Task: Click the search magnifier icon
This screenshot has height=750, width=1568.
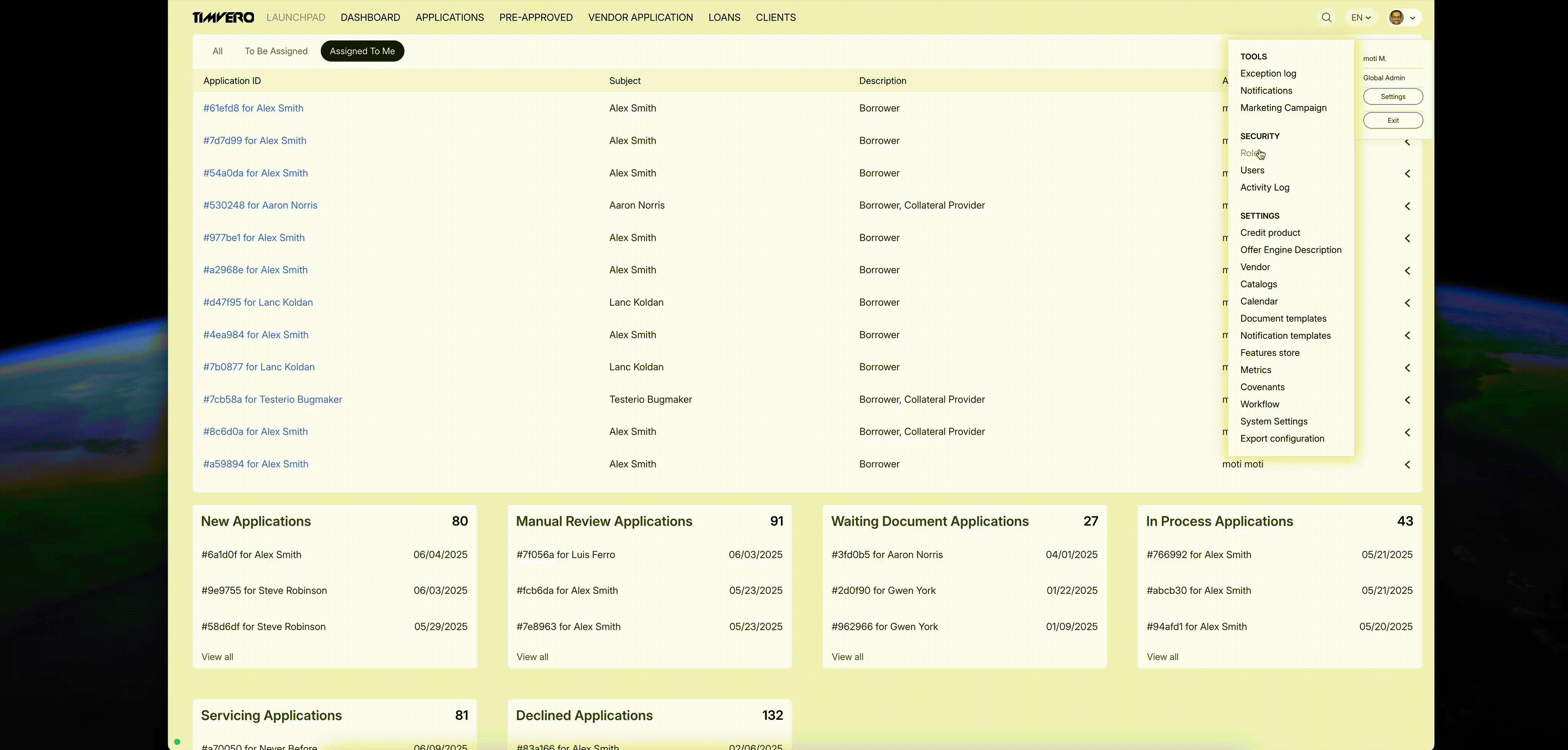Action: pos(1326,18)
